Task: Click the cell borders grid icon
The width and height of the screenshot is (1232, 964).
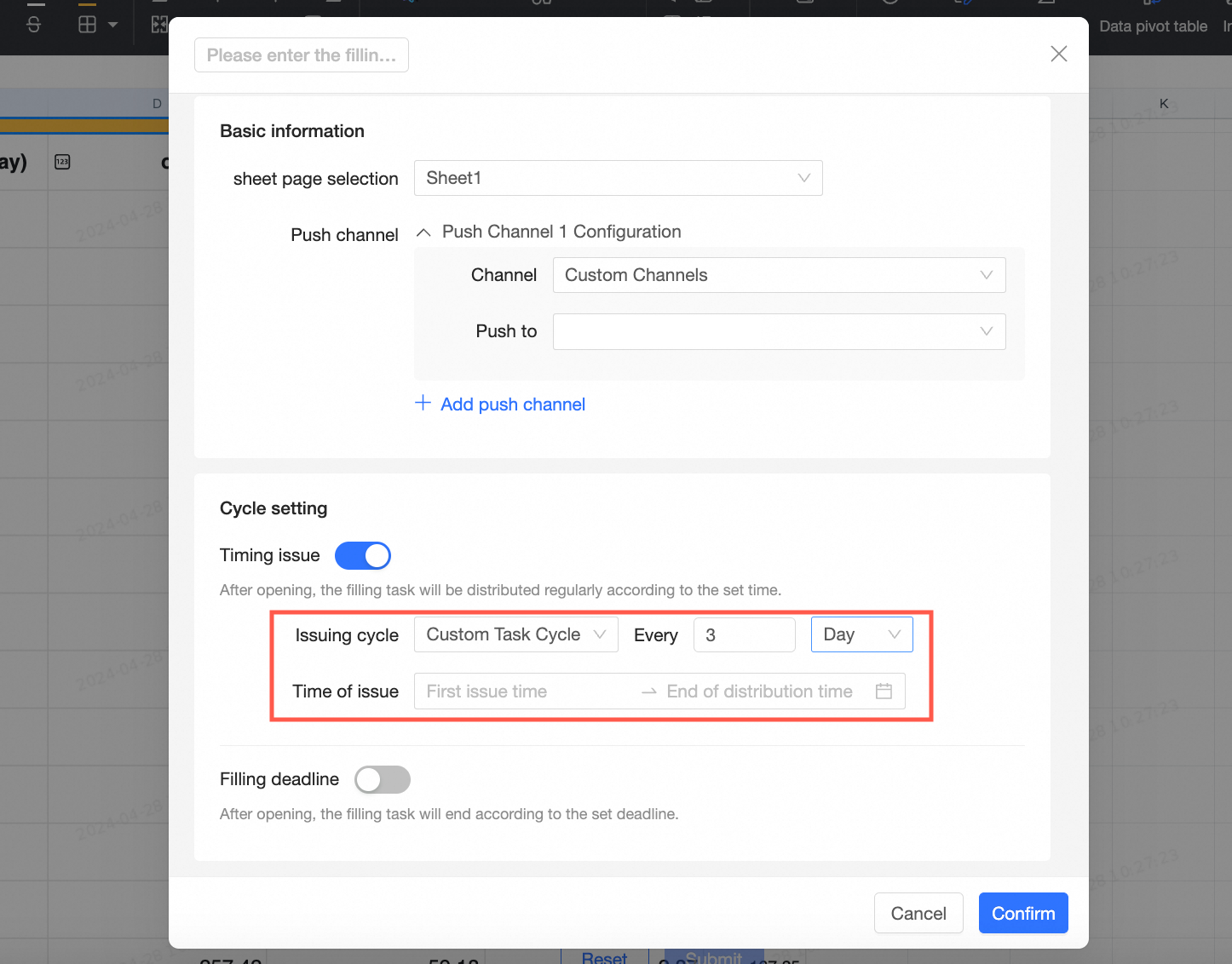Action: pyautogui.click(x=87, y=25)
